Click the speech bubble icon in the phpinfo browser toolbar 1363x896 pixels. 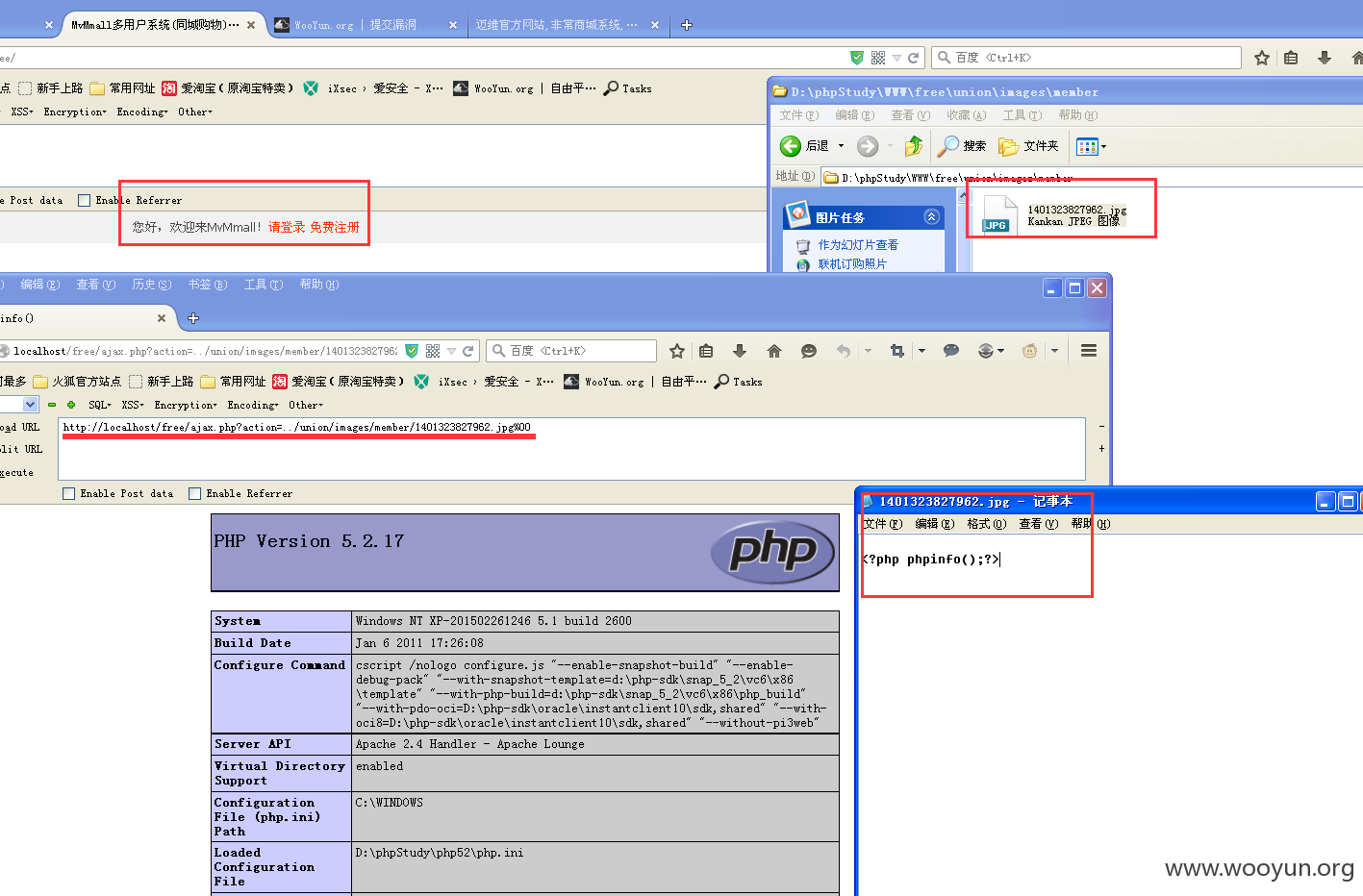point(951,351)
